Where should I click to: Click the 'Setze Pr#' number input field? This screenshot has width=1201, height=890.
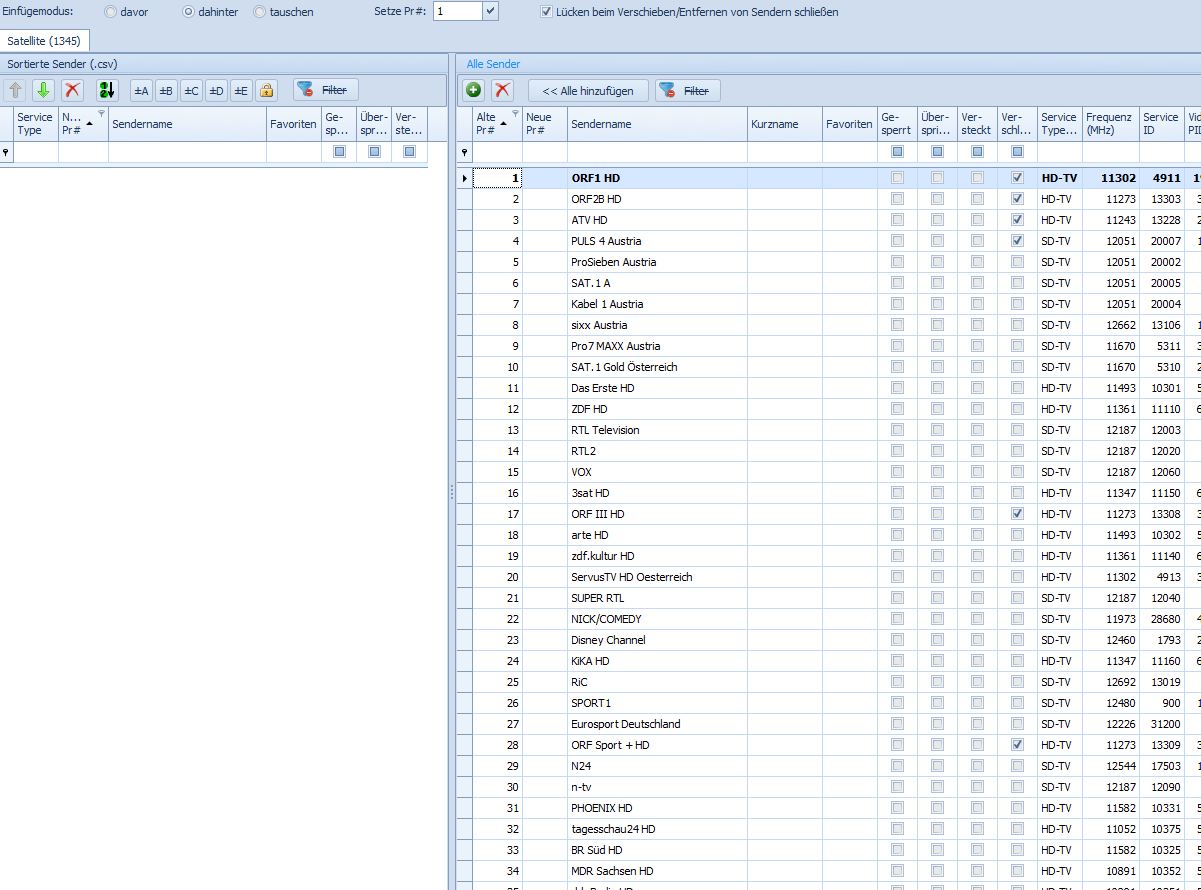click(457, 11)
